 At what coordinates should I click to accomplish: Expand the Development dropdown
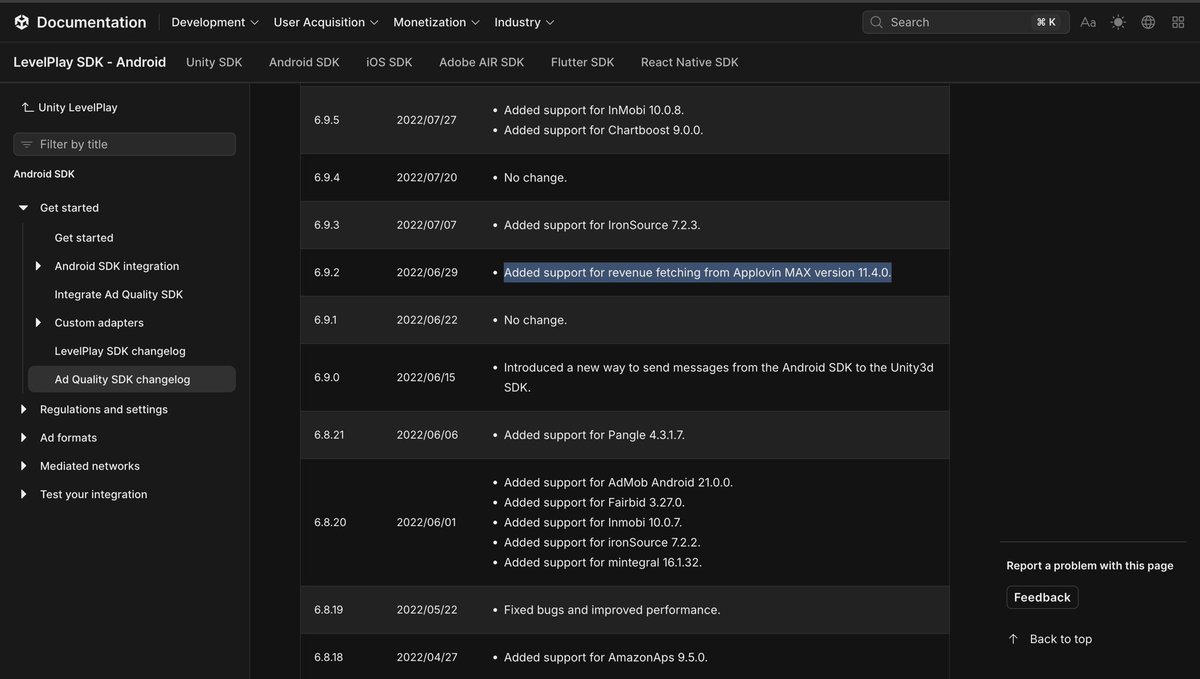click(215, 22)
